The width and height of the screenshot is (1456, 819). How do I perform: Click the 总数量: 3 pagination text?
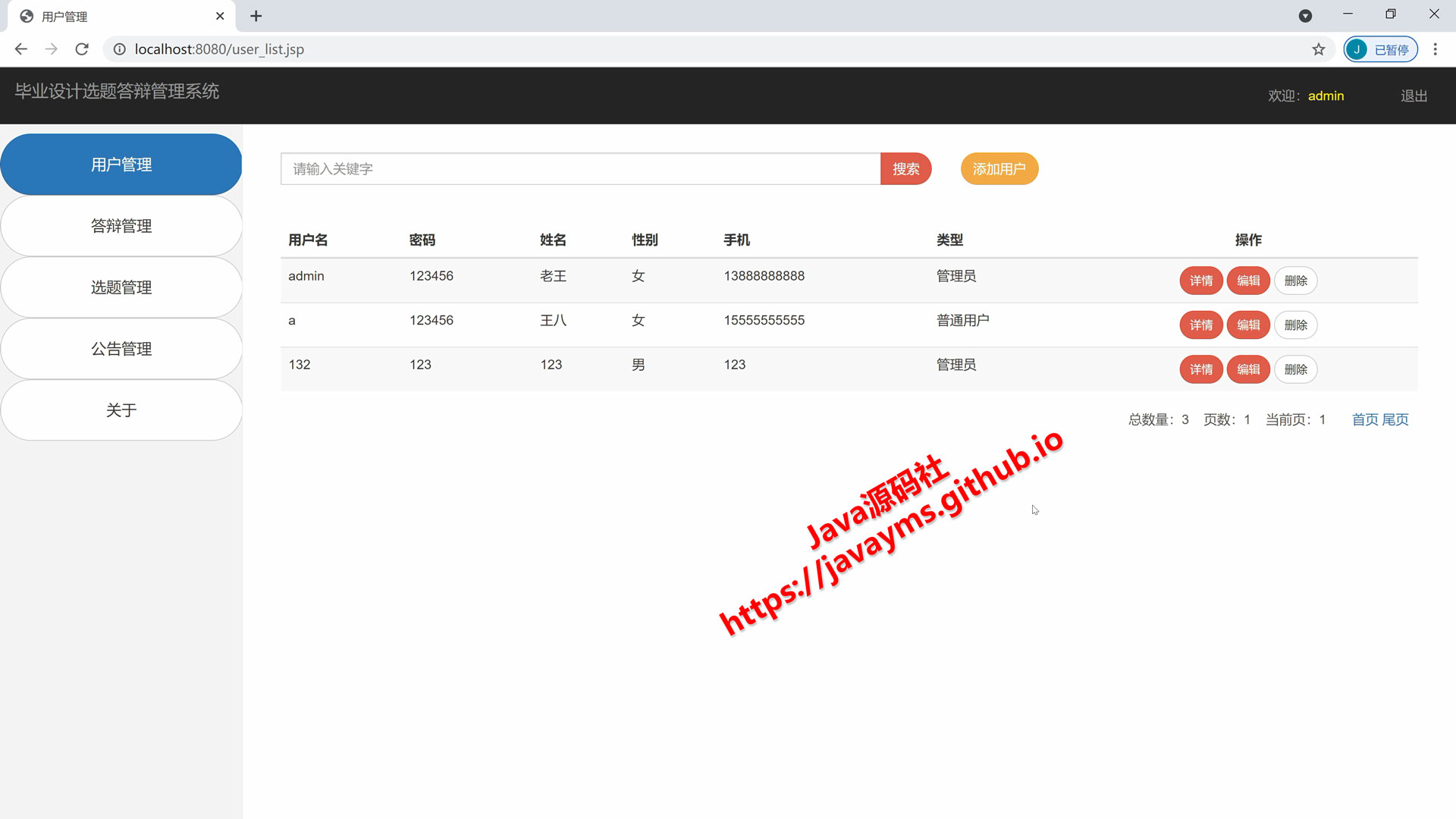coord(1159,419)
